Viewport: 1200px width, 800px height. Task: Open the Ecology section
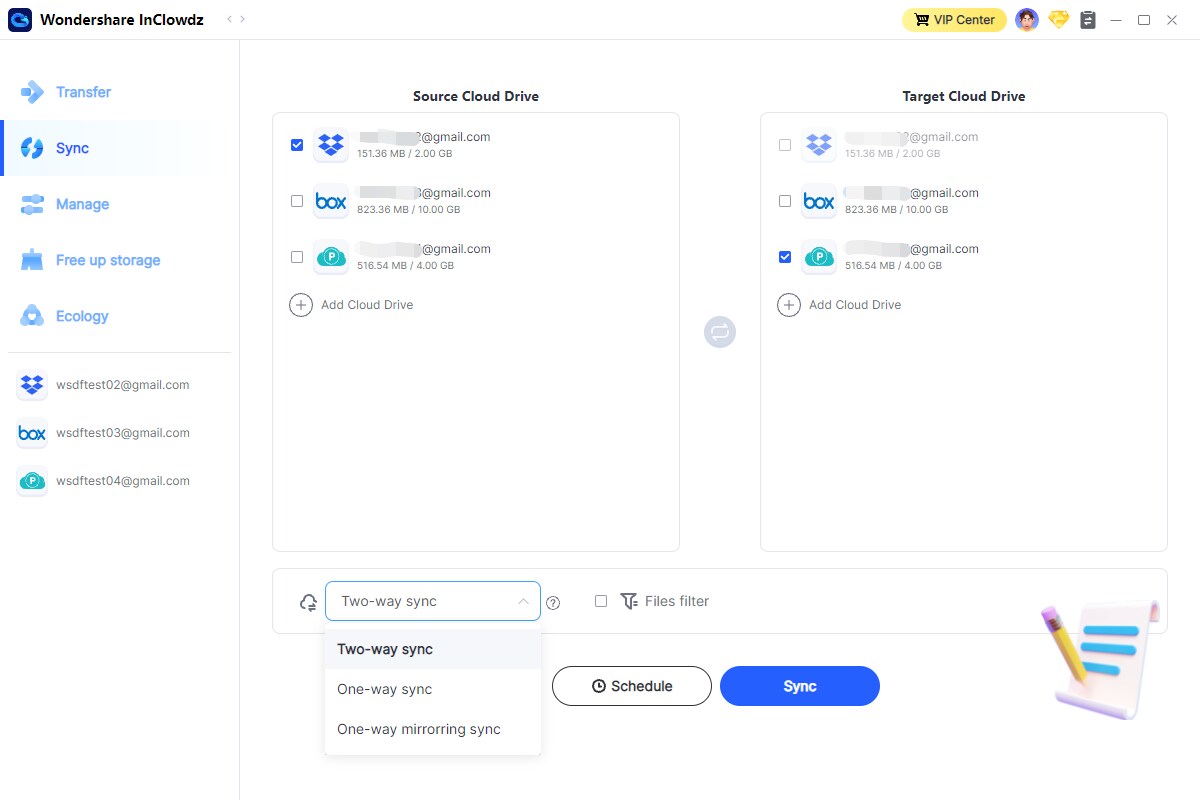tap(84, 316)
